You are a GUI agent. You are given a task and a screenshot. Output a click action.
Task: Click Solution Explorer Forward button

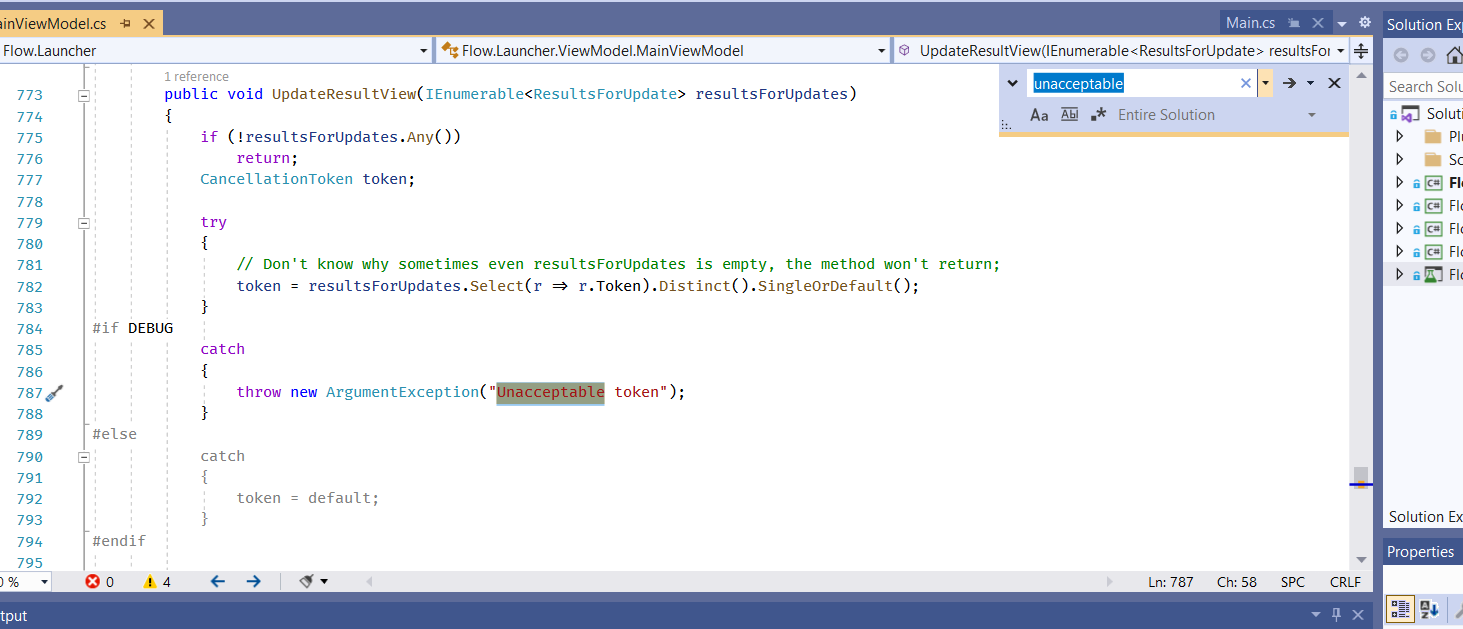[x=1428, y=55]
